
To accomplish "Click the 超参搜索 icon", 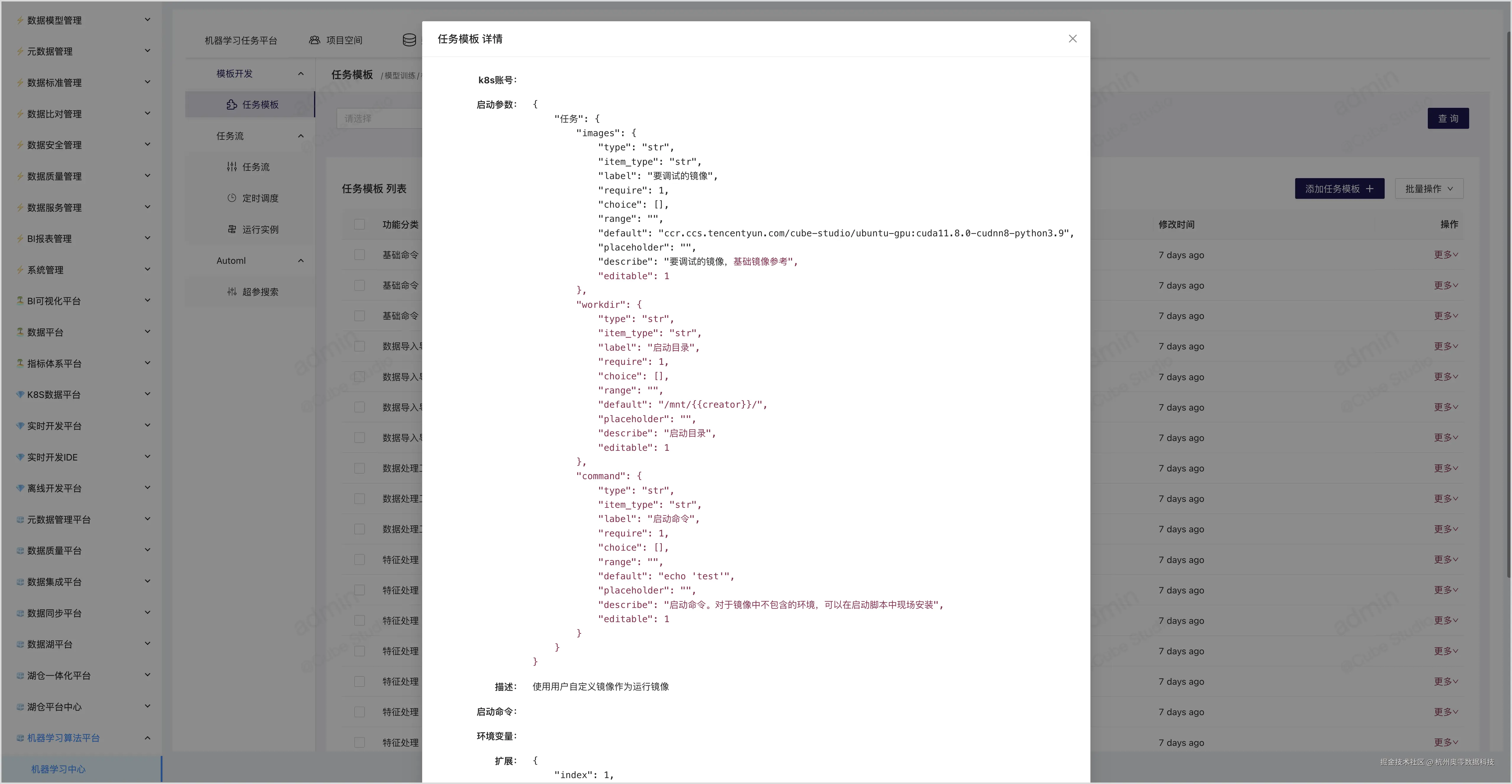I will coord(232,292).
